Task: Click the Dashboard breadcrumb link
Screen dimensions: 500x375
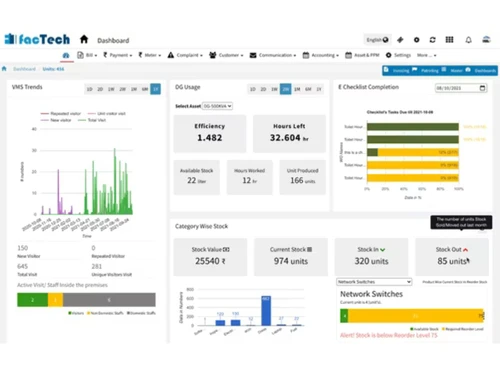Action: tap(24, 69)
